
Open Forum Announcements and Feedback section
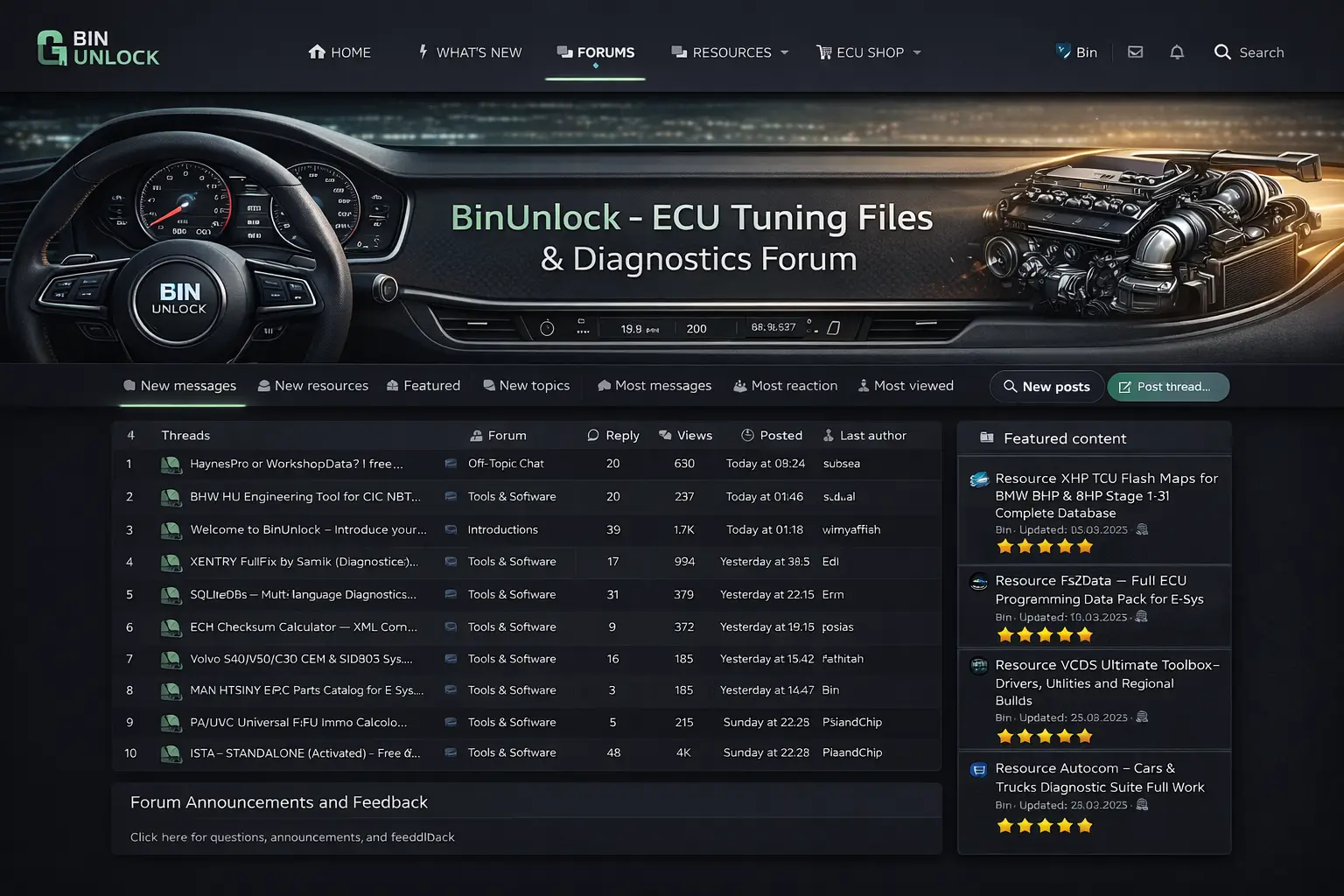click(x=279, y=802)
